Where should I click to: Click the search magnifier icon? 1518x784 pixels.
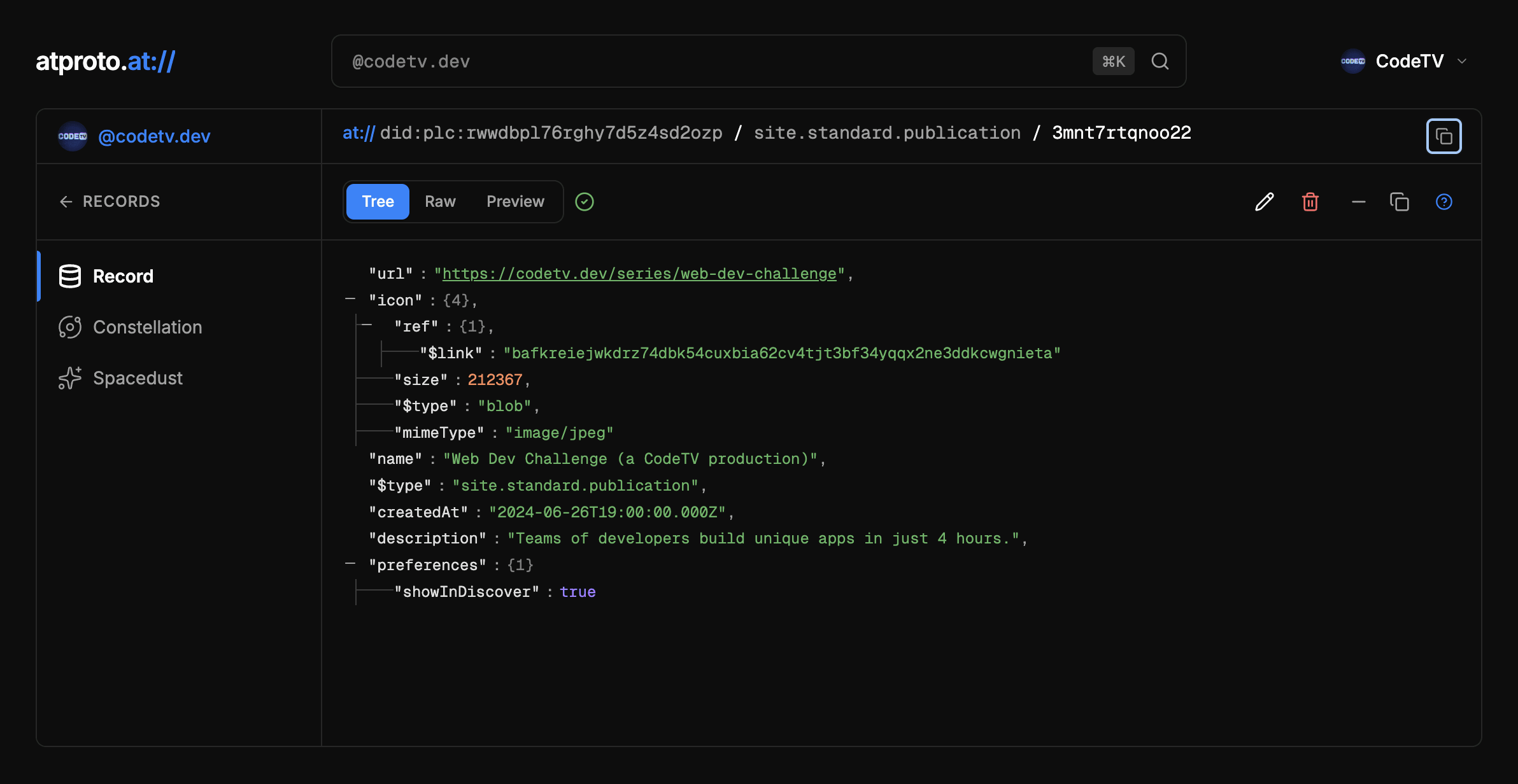tap(1160, 61)
